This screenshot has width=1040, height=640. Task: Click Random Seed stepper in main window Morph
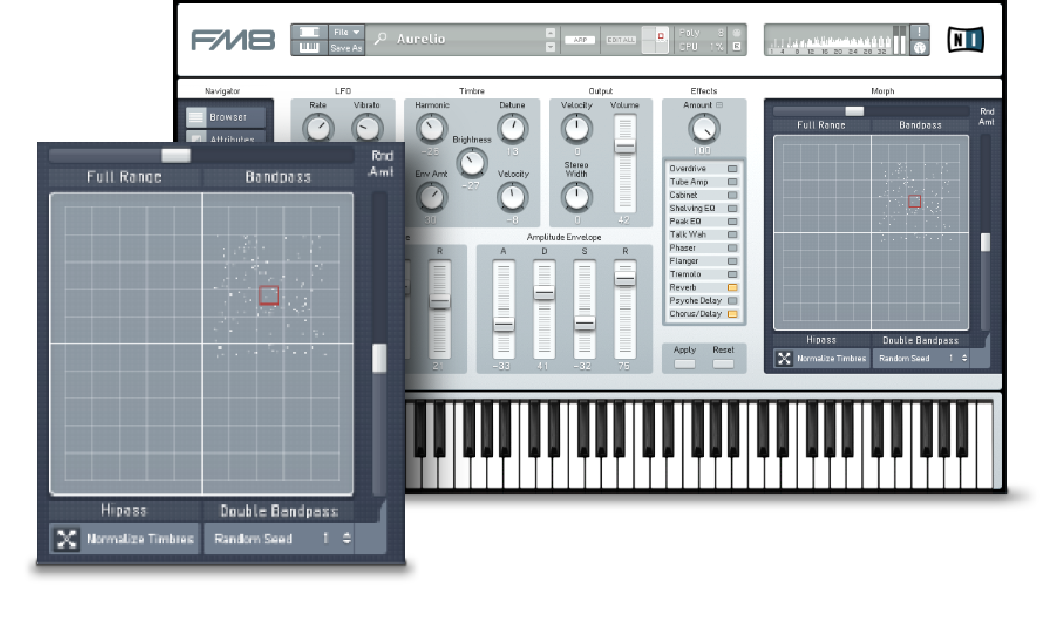click(x=964, y=358)
